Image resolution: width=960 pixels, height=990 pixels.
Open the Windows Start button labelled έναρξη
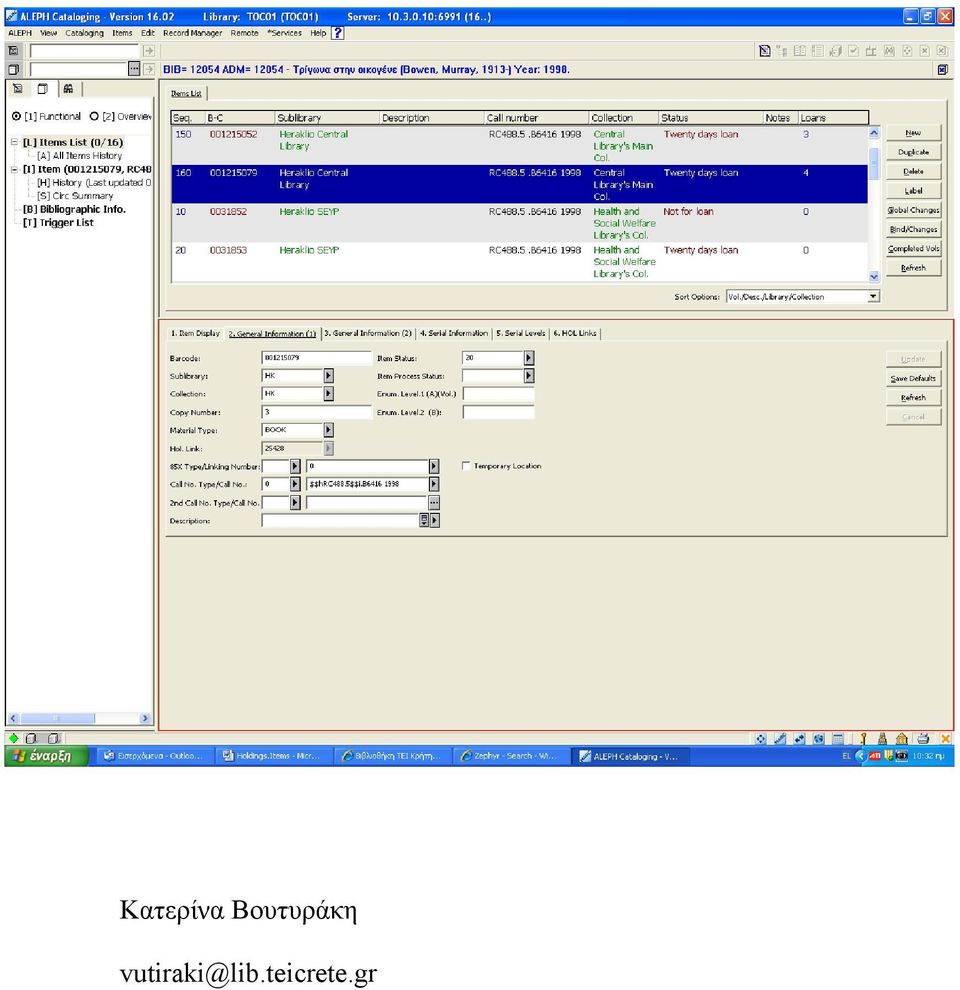(47, 756)
